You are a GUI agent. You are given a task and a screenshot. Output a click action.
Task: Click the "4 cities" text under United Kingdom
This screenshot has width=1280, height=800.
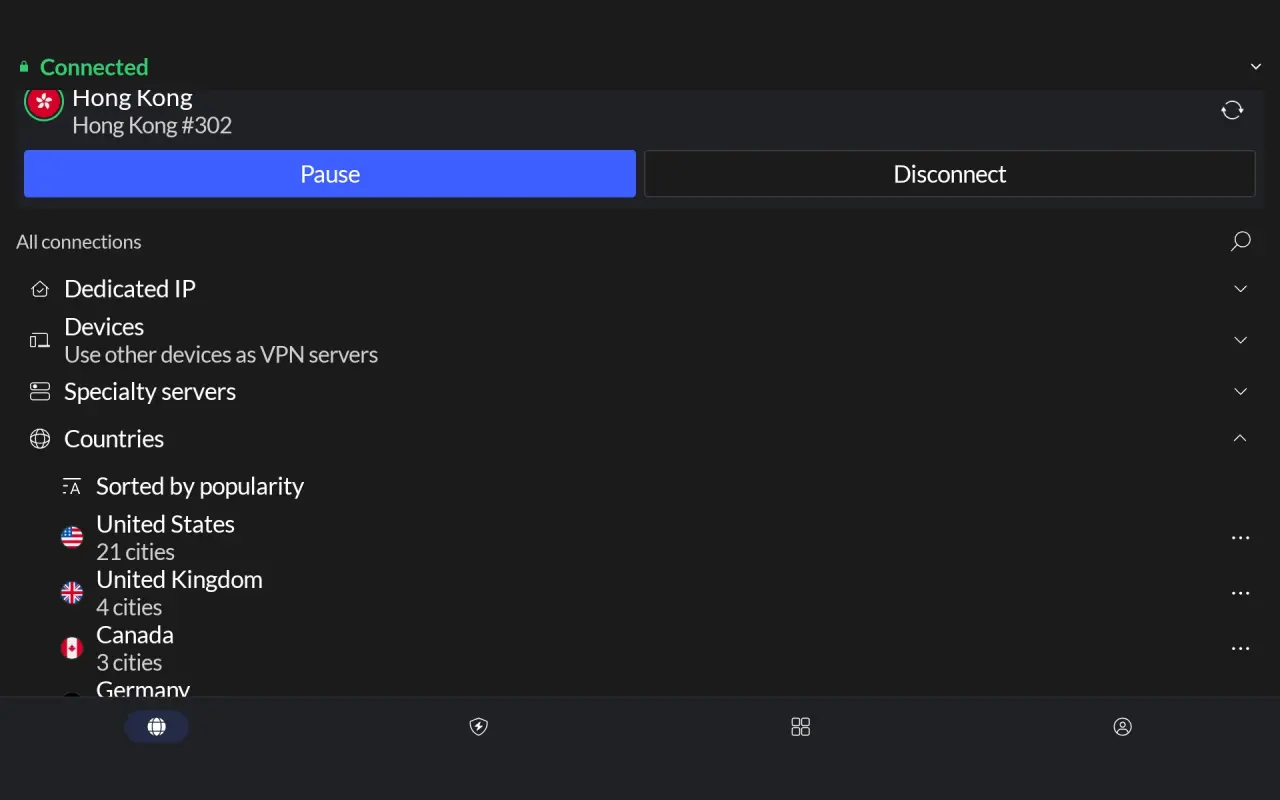tap(129, 607)
